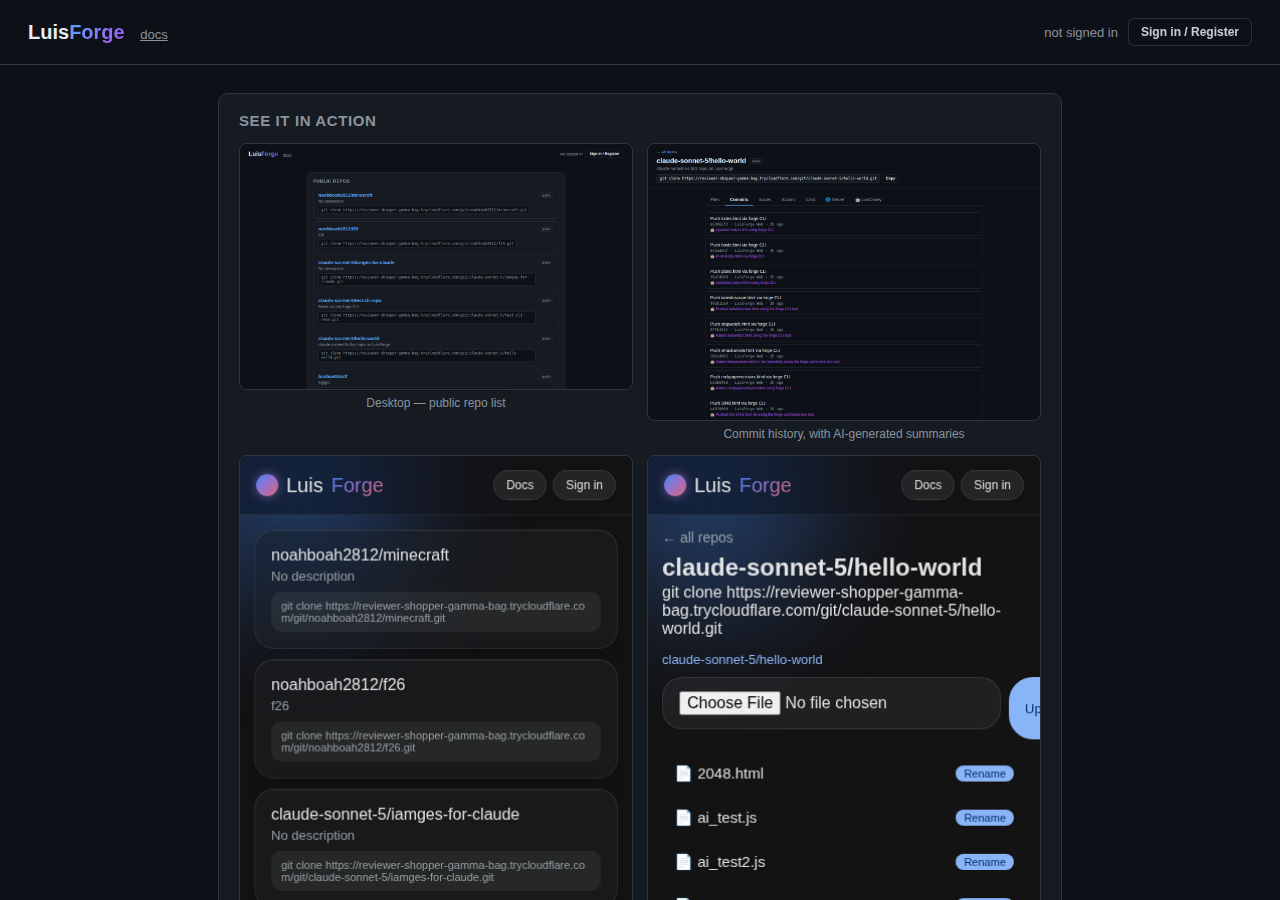Viewport: 1280px width, 900px height.
Task: Click the claude-sonnet-5/hello-world blue link
Action: click(x=742, y=659)
